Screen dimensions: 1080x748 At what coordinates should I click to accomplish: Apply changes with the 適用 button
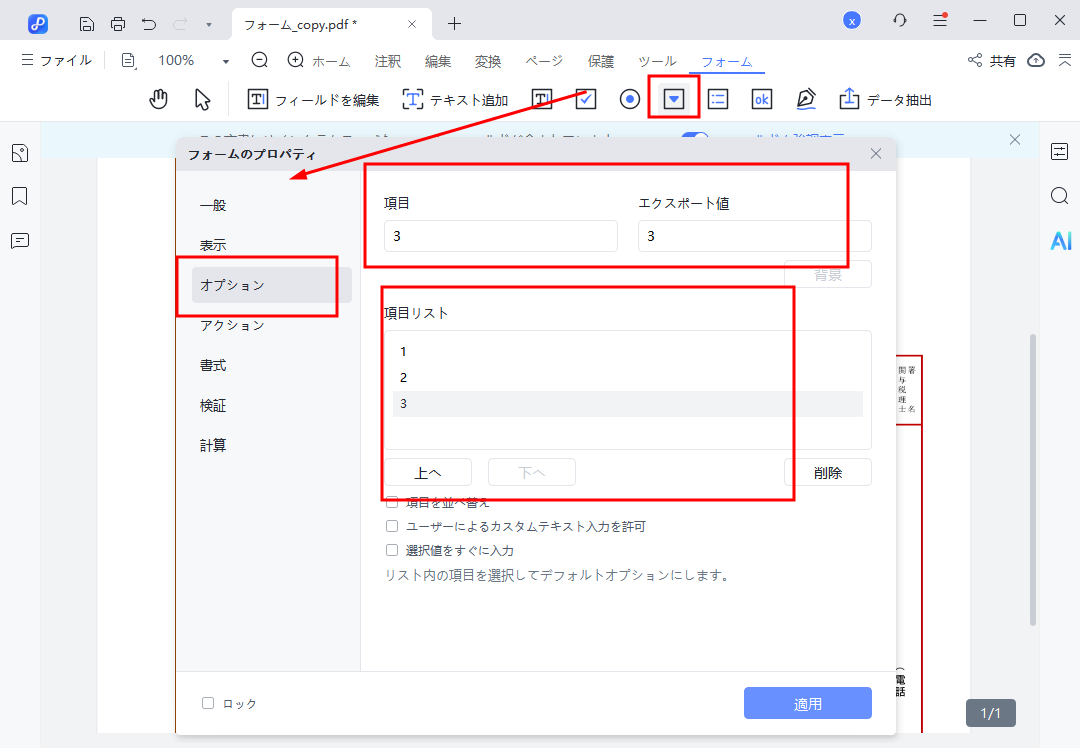807,703
